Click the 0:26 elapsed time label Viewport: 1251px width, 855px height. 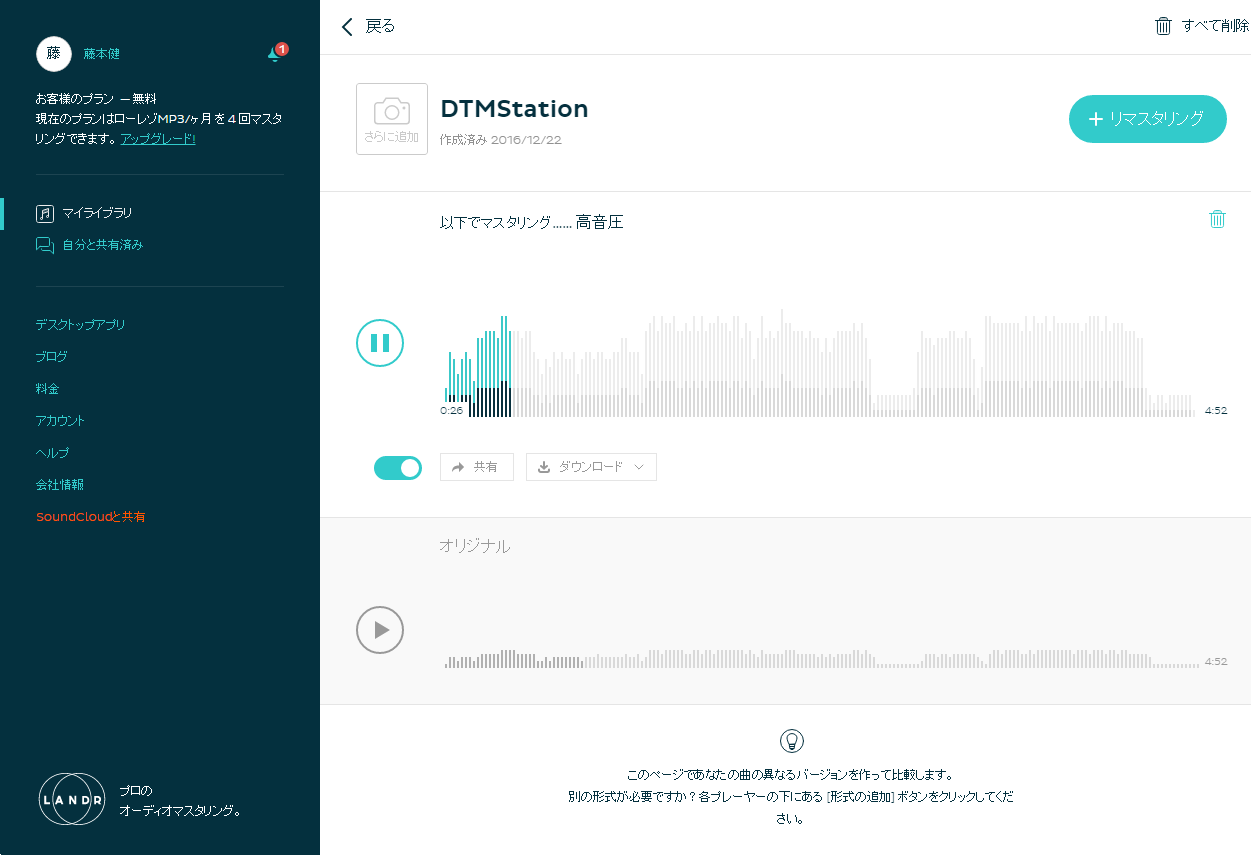point(451,410)
